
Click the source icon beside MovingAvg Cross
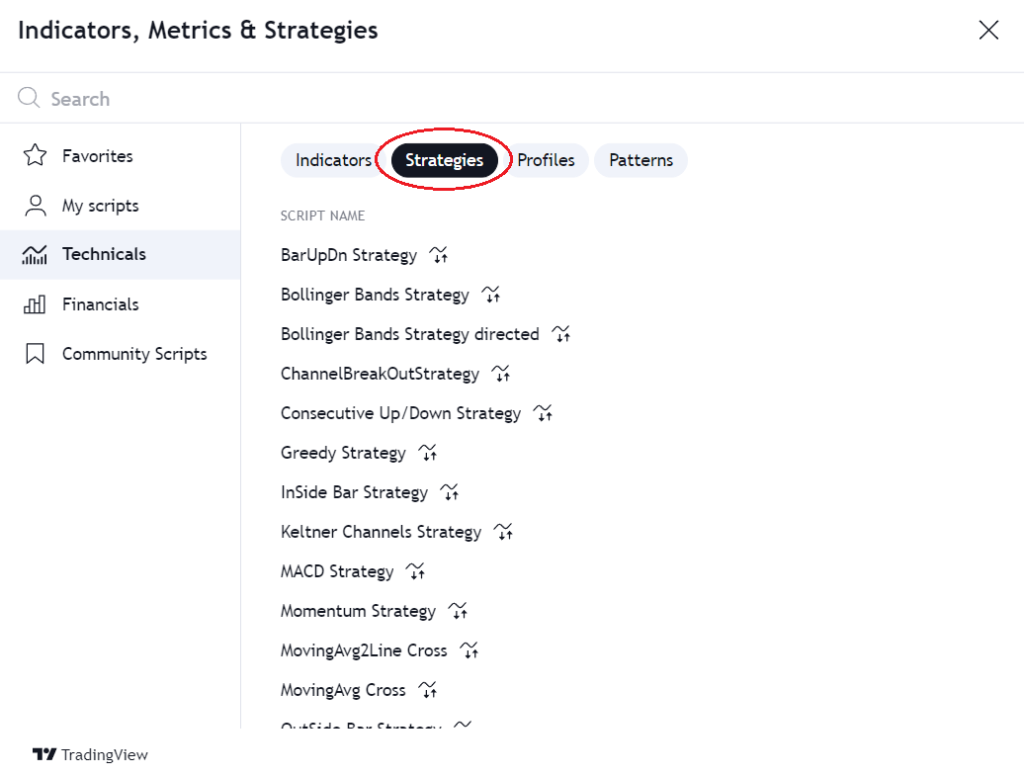428,689
